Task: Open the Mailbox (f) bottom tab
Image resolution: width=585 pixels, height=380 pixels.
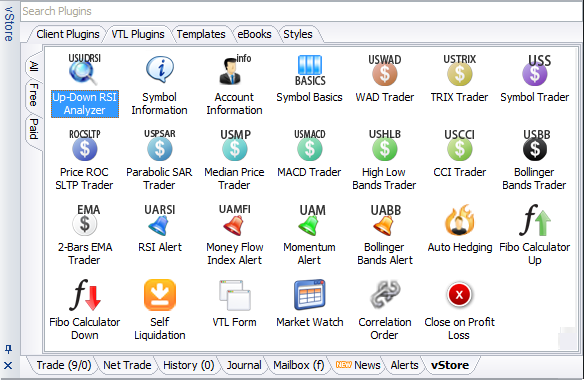Action: point(299,365)
